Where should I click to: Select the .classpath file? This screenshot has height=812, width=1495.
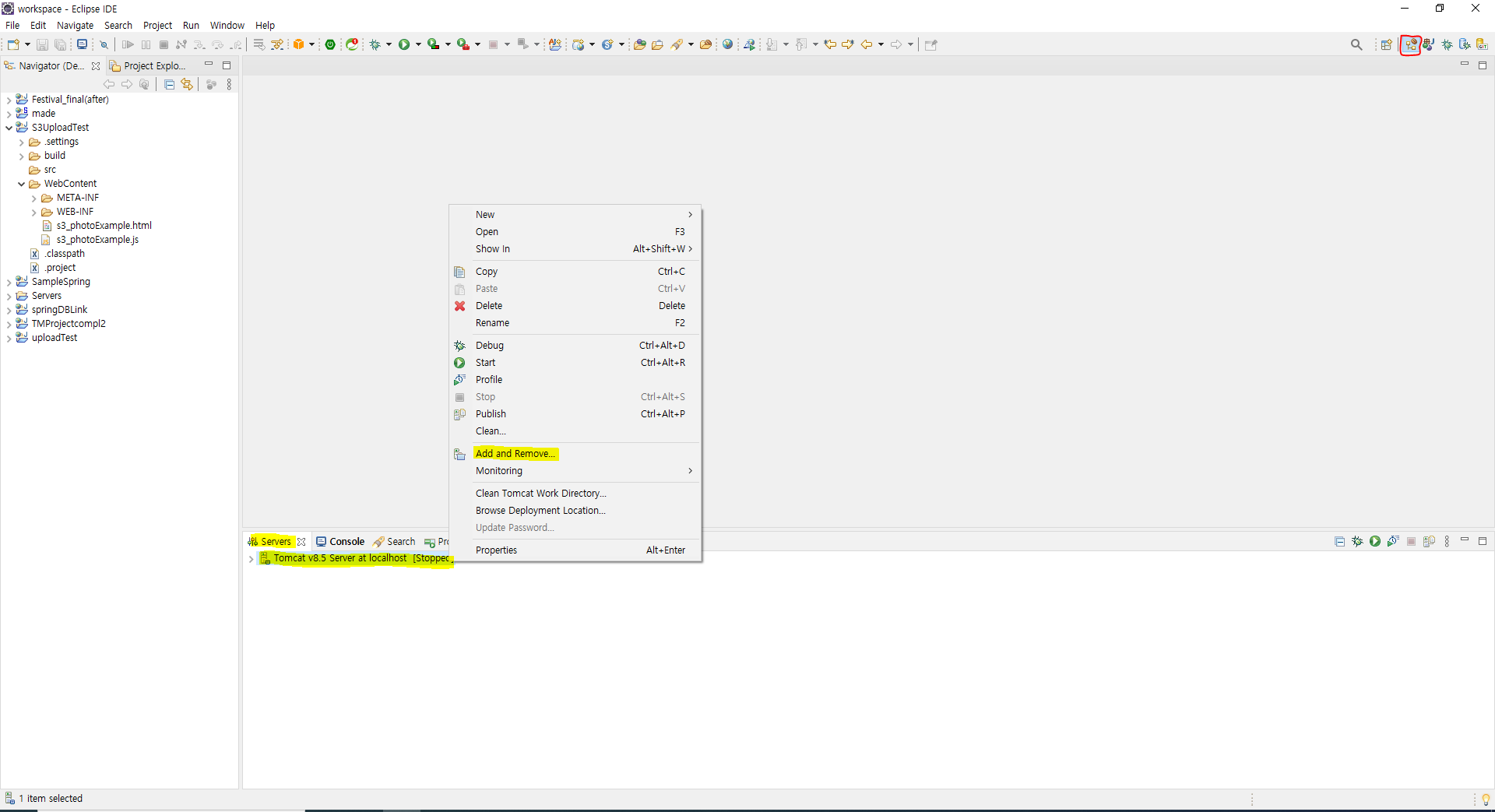[58, 254]
